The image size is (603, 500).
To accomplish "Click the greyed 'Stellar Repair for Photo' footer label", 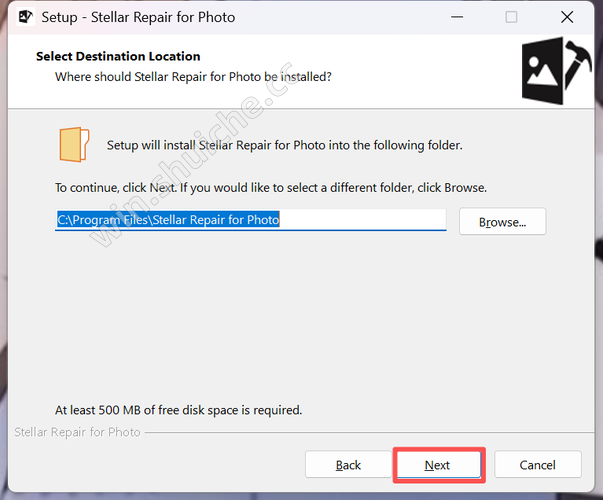I will pyautogui.click(x=77, y=432).
